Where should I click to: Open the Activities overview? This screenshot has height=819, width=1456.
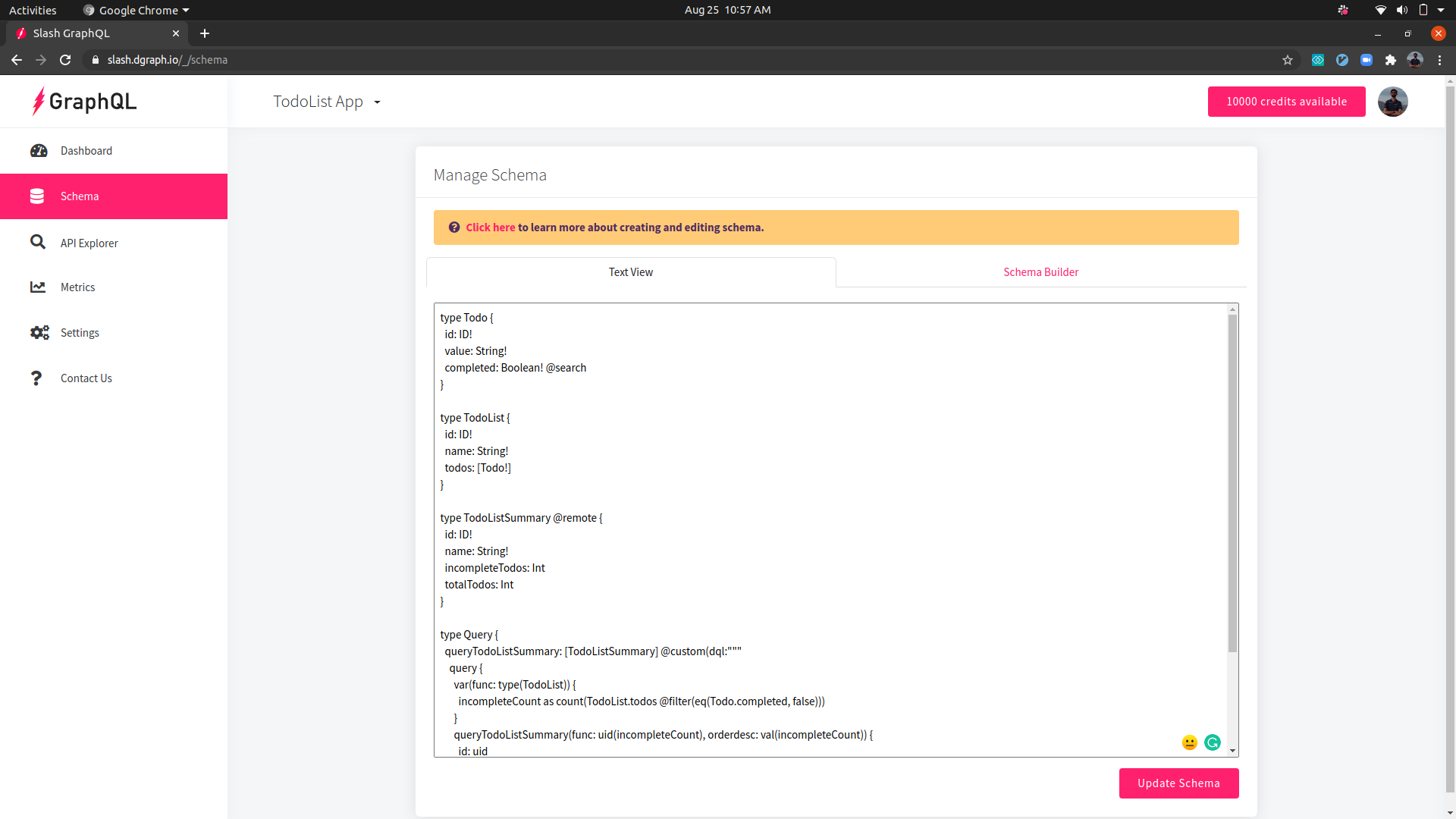tap(33, 10)
